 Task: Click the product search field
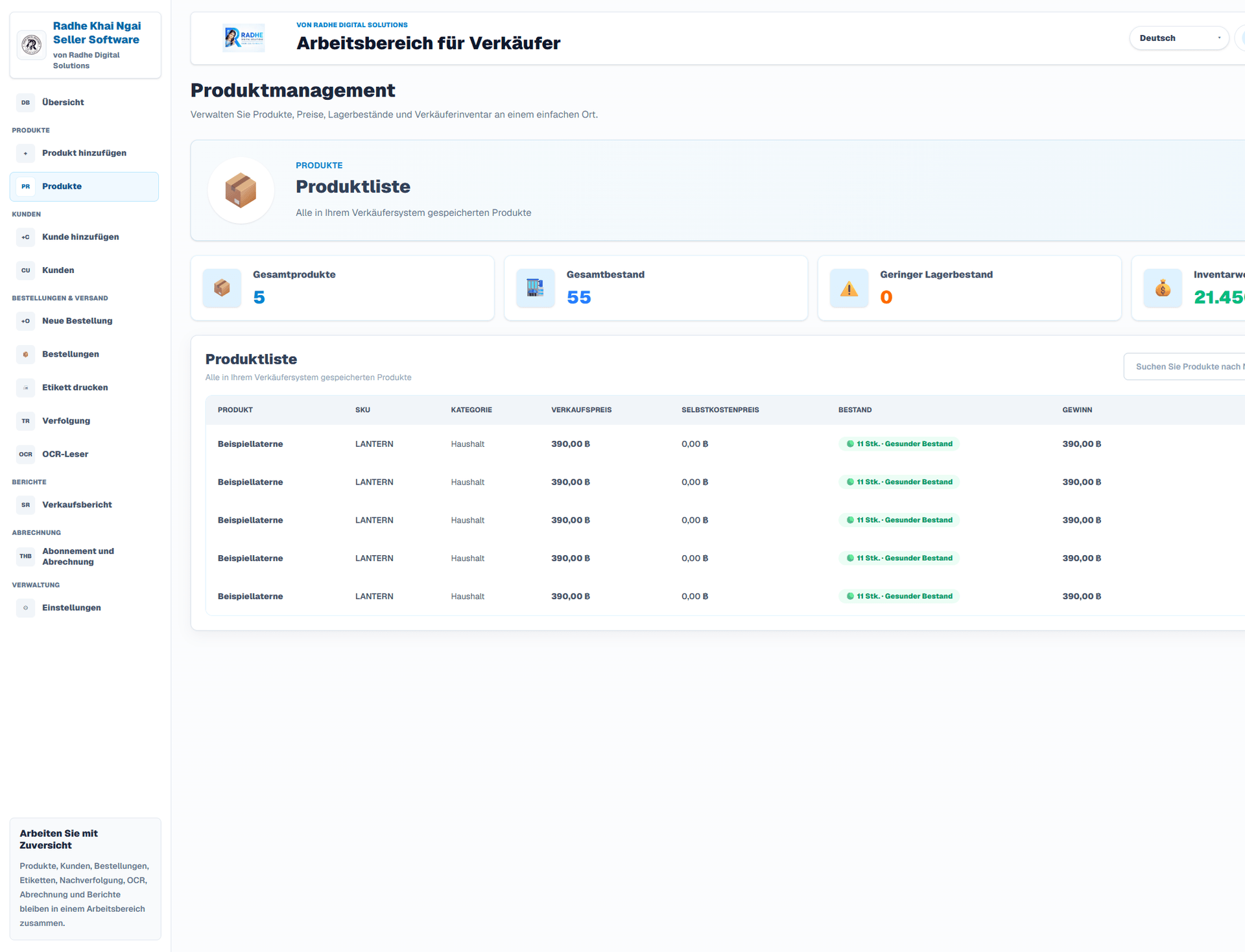point(1185,366)
